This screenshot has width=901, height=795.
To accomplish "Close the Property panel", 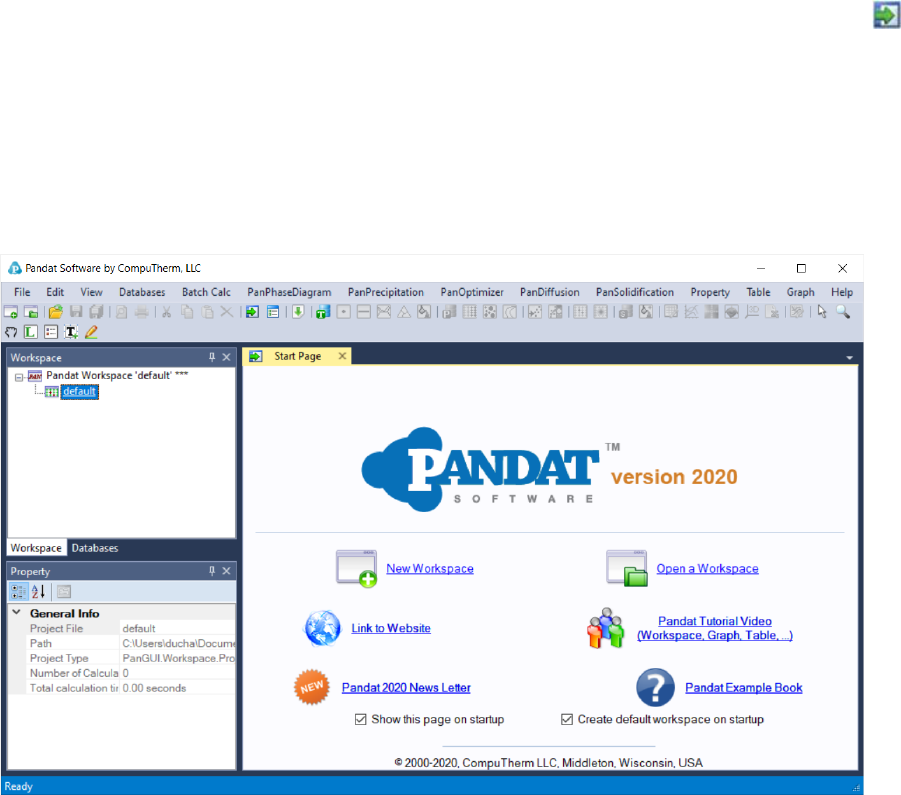I will [226, 571].
